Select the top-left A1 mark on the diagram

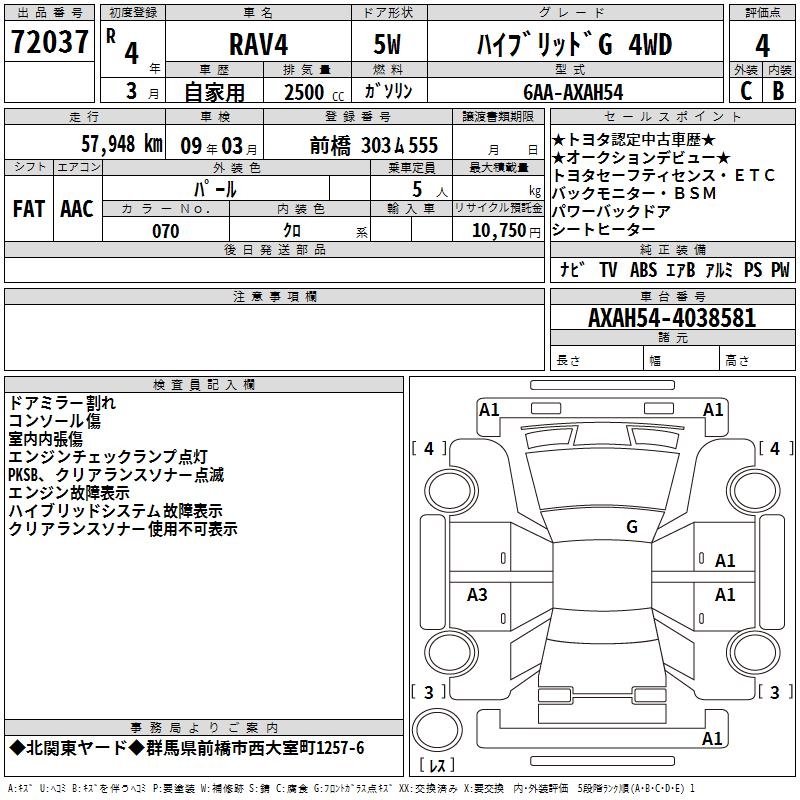(489, 409)
